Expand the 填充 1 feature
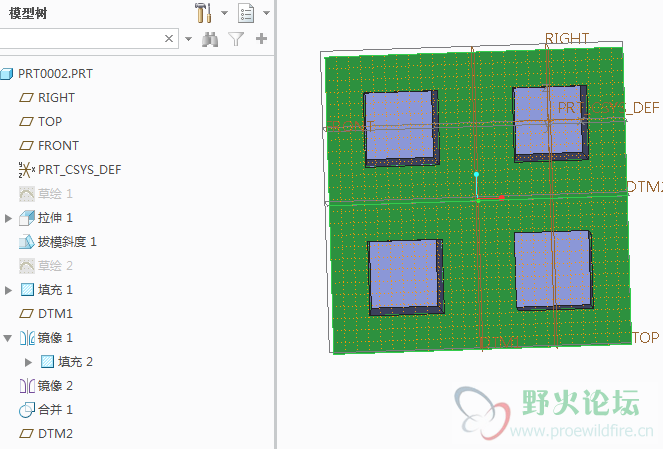This screenshot has width=663, height=449. click(8, 290)
